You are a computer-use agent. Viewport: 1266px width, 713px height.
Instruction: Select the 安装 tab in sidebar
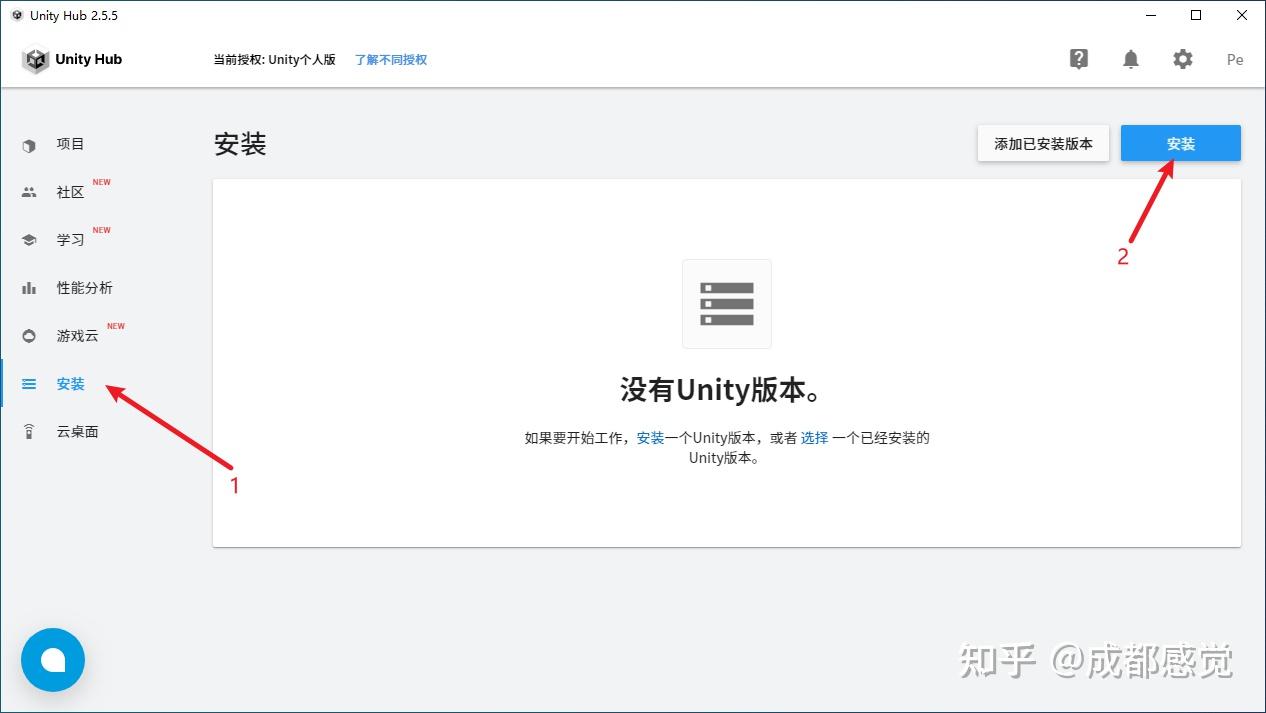[x=70, y=383]
